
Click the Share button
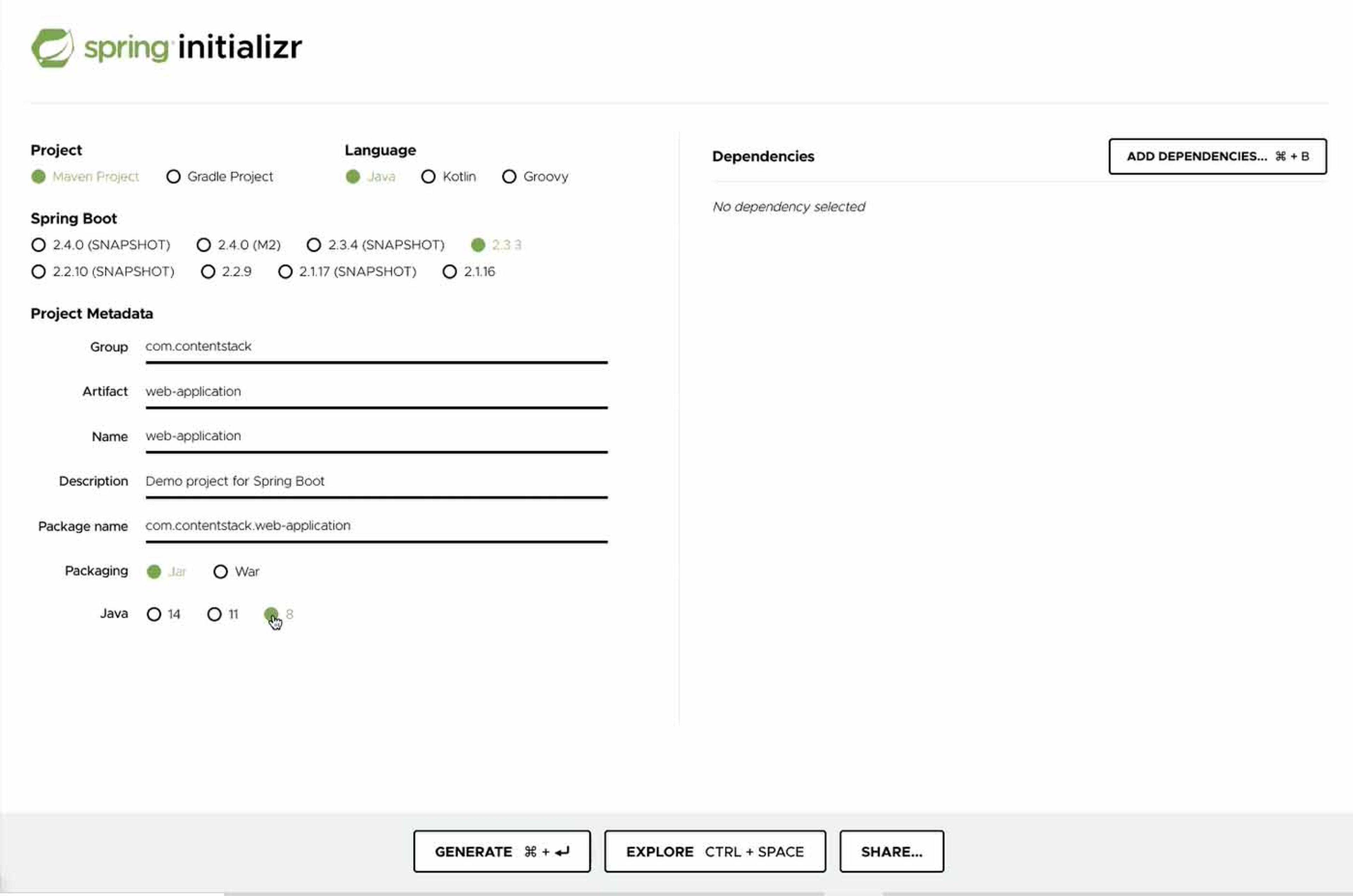[x=891, y=851]
